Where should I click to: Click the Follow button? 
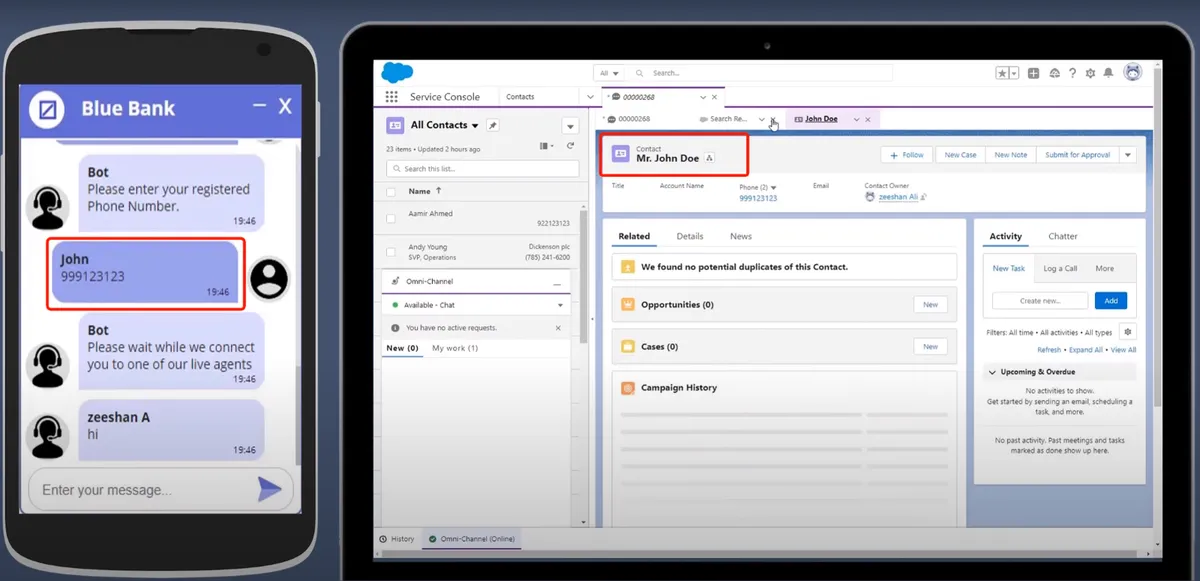pos(907,155)
